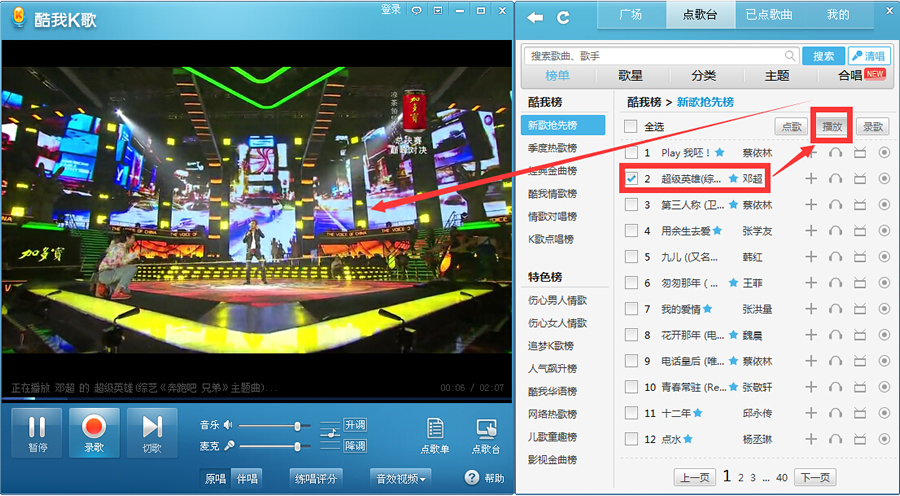Screen dimensions: 900x496
Task: Click the 播放 button above the list
Action: click(832, 127)
